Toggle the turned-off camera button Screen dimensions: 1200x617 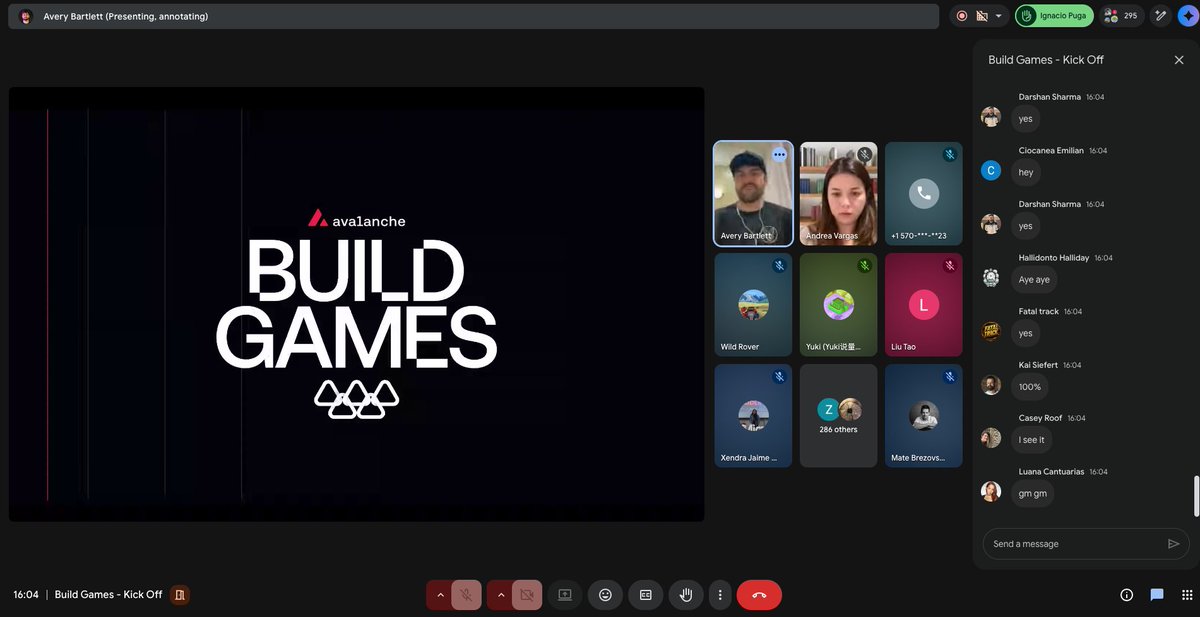(x=527, y=595)
